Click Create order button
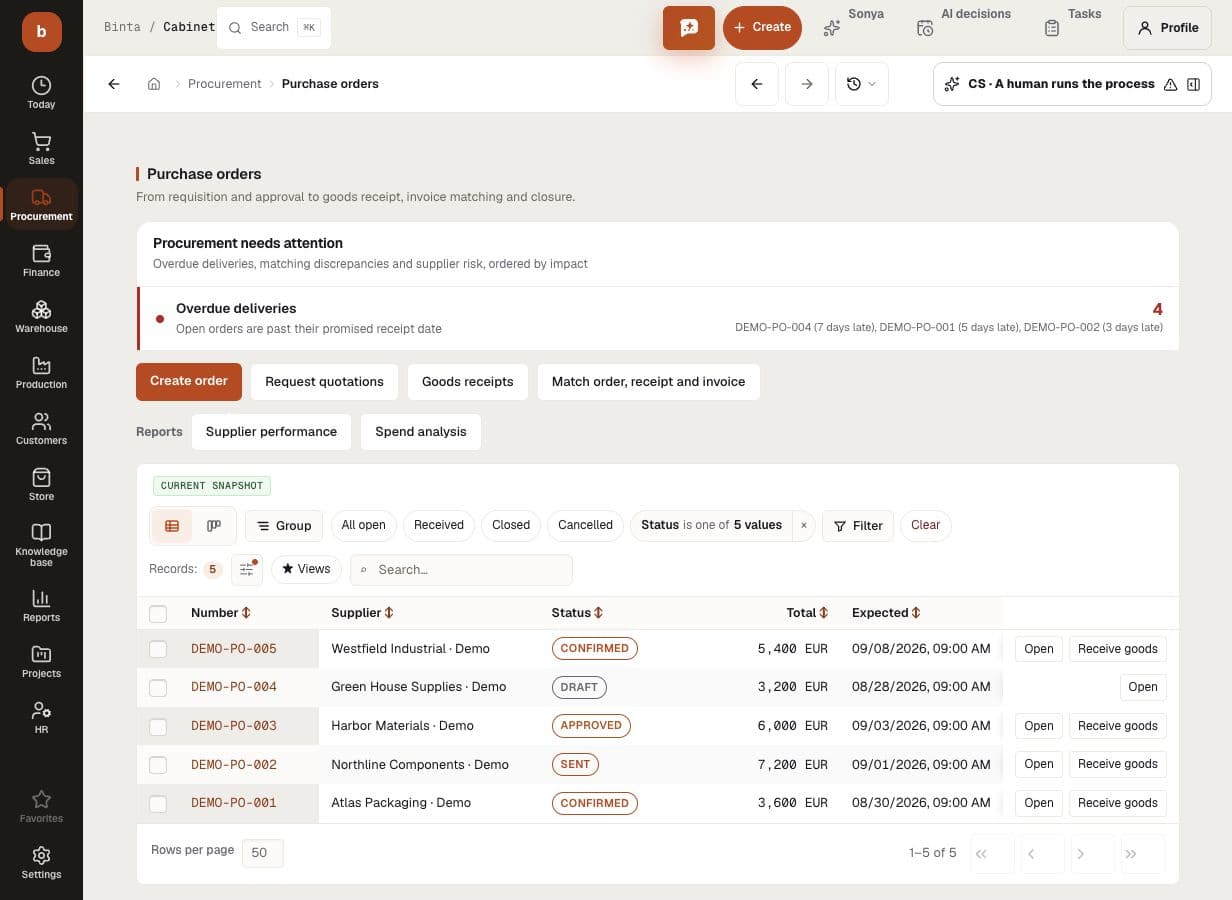The height and width of the screenshot is (900, 1232). (x=189, y=381)
